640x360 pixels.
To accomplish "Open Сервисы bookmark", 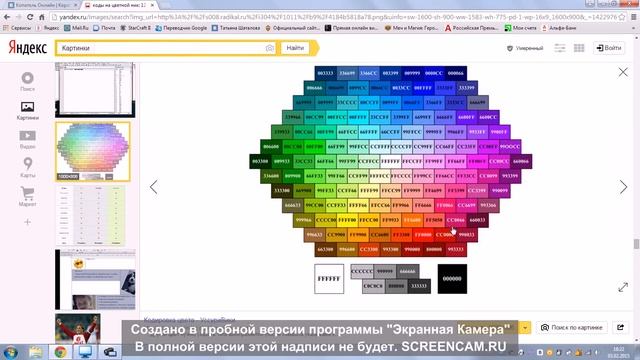I will (x=17, y=28).
